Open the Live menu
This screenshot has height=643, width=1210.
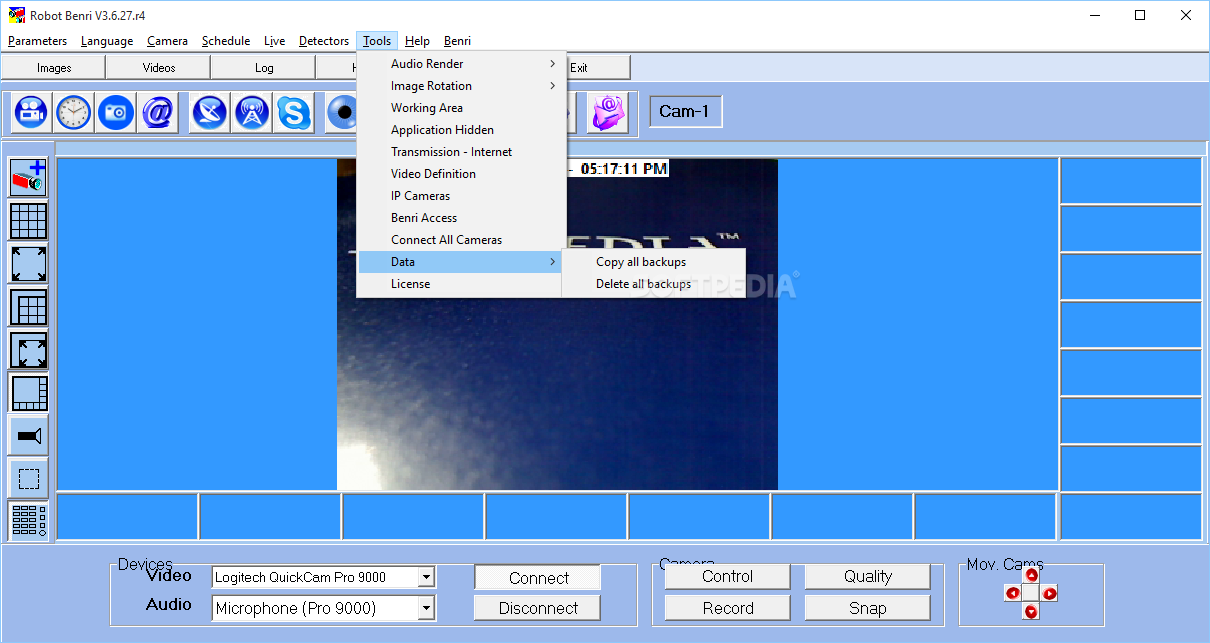(x=275, y=41)
